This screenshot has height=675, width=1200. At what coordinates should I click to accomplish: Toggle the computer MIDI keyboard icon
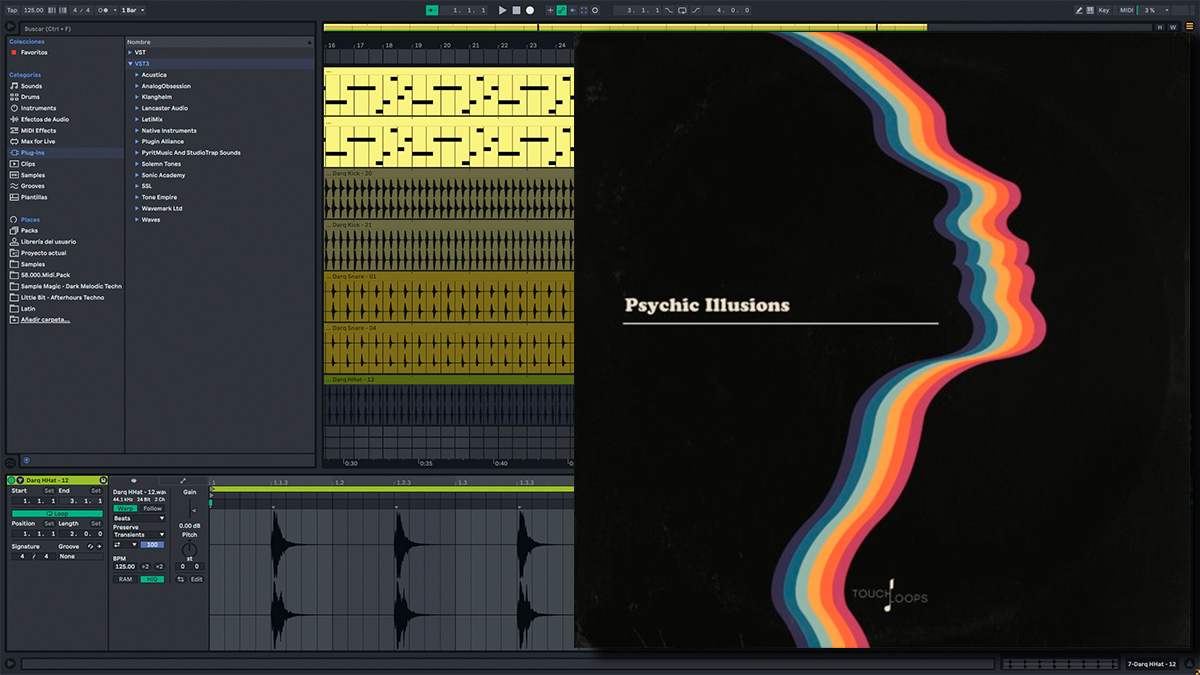pos(1090,10)
